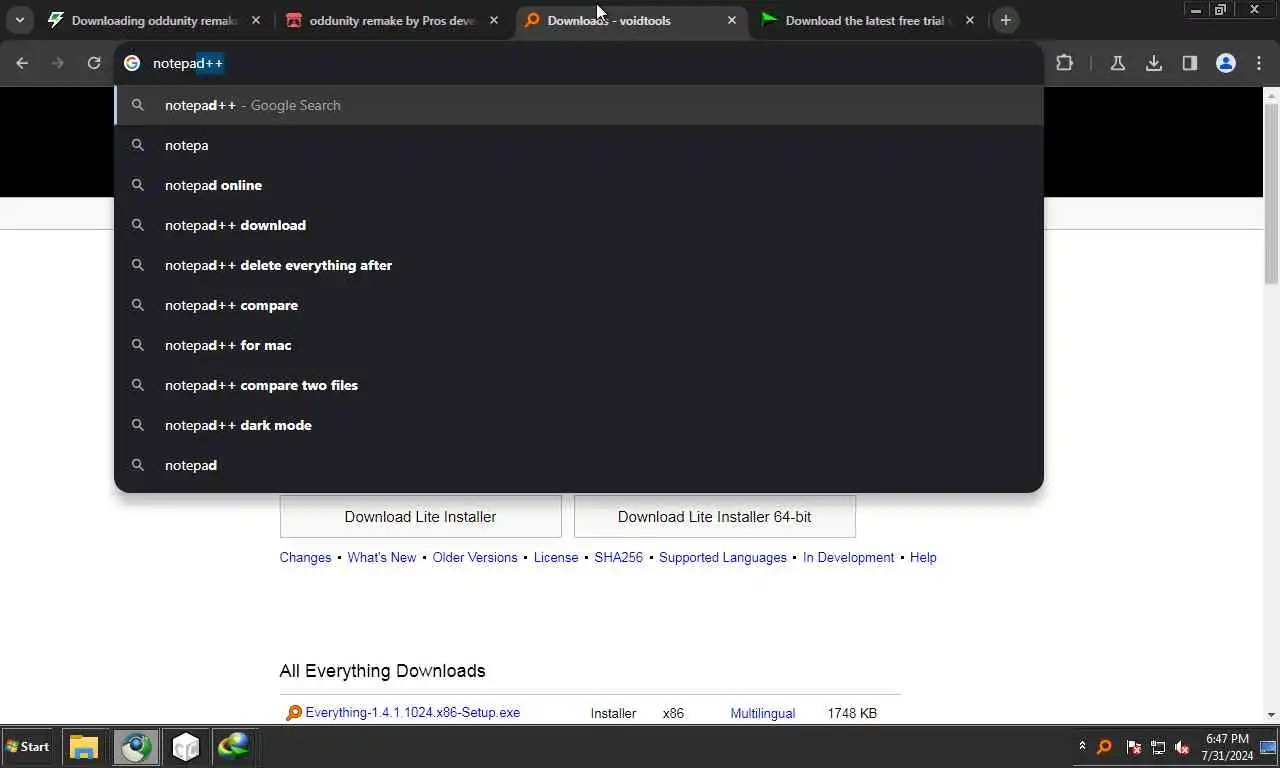Open the profile avatar menu
This screenshot has width=1280, height=768.
1226,63
